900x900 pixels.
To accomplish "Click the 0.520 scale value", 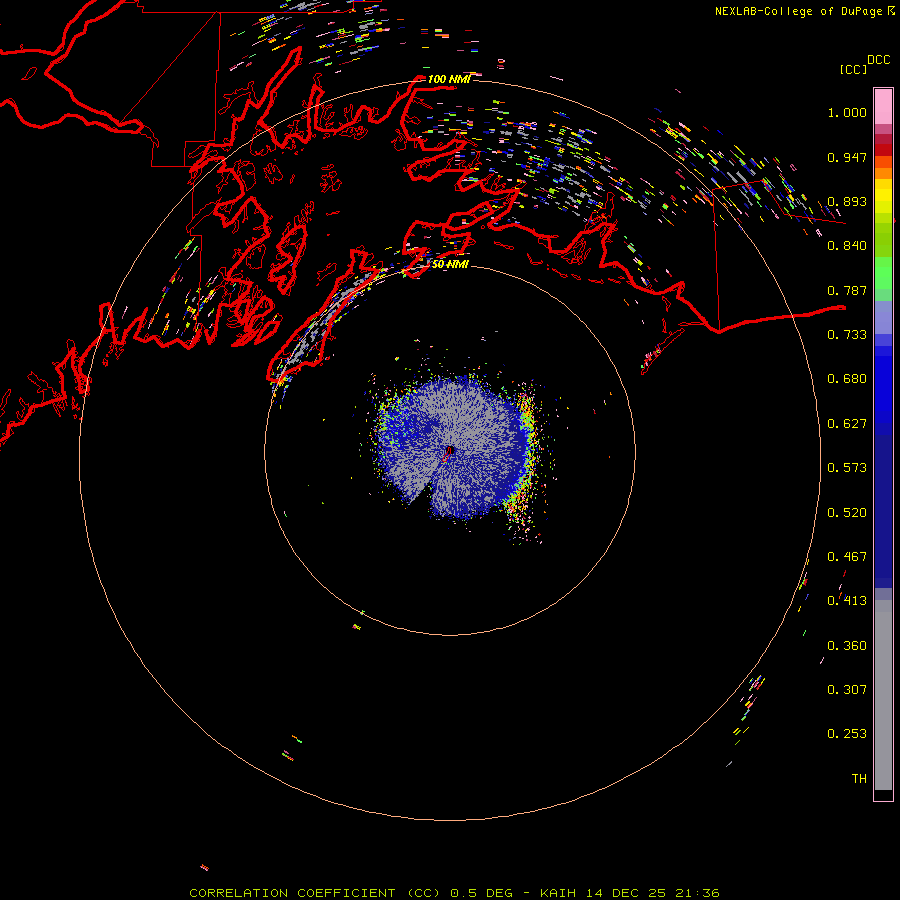I will pos(847,513).
